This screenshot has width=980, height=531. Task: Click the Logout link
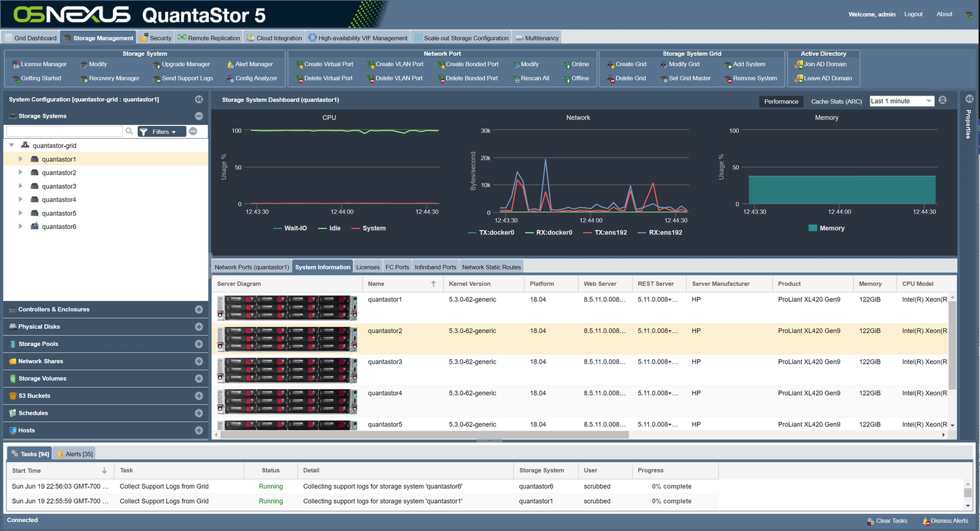[x=913, y=14]
